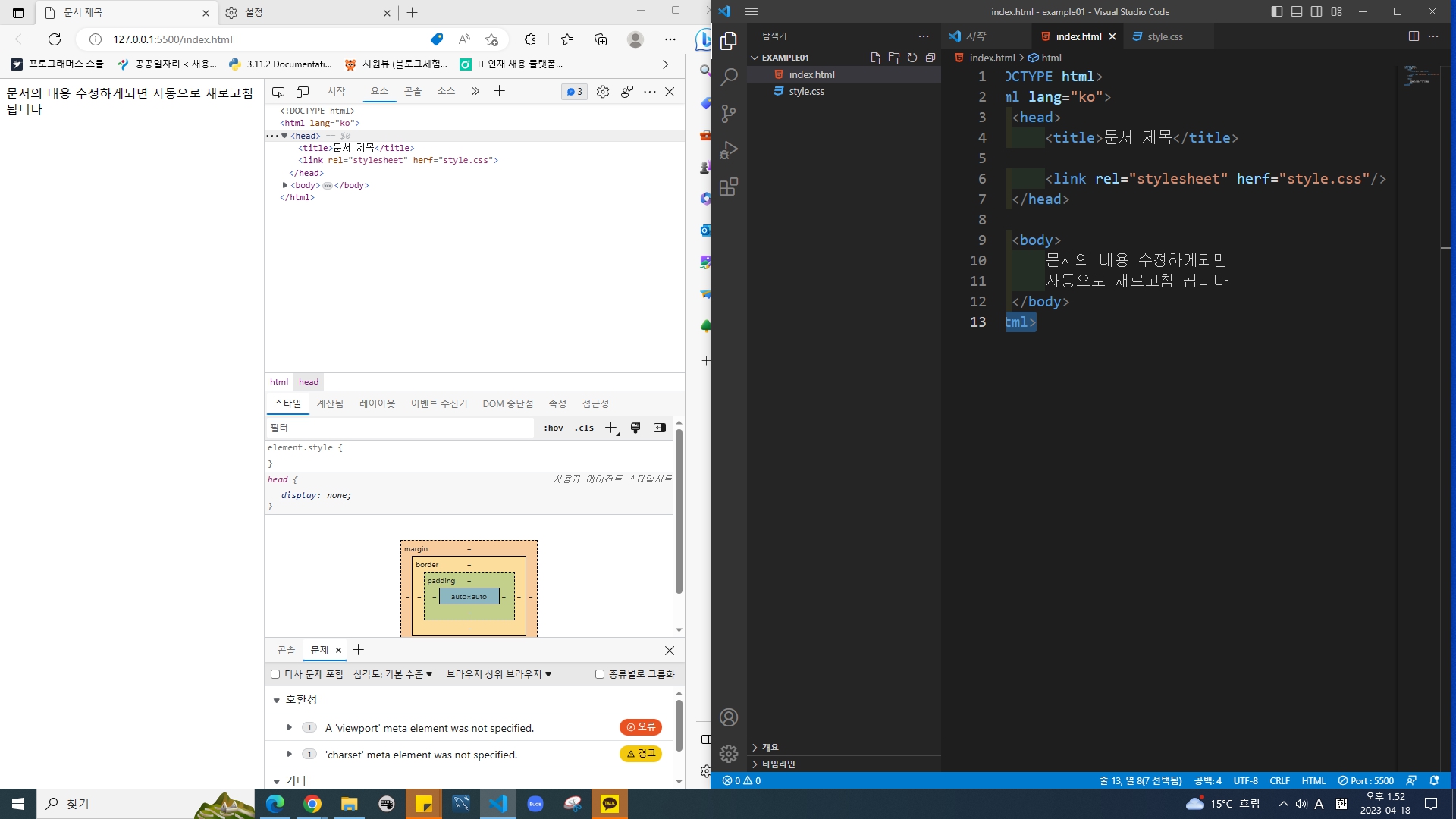The width and height of the screenshot is (1456, 819).
Task: Open VS Code Search view icon
Action: 729,77
